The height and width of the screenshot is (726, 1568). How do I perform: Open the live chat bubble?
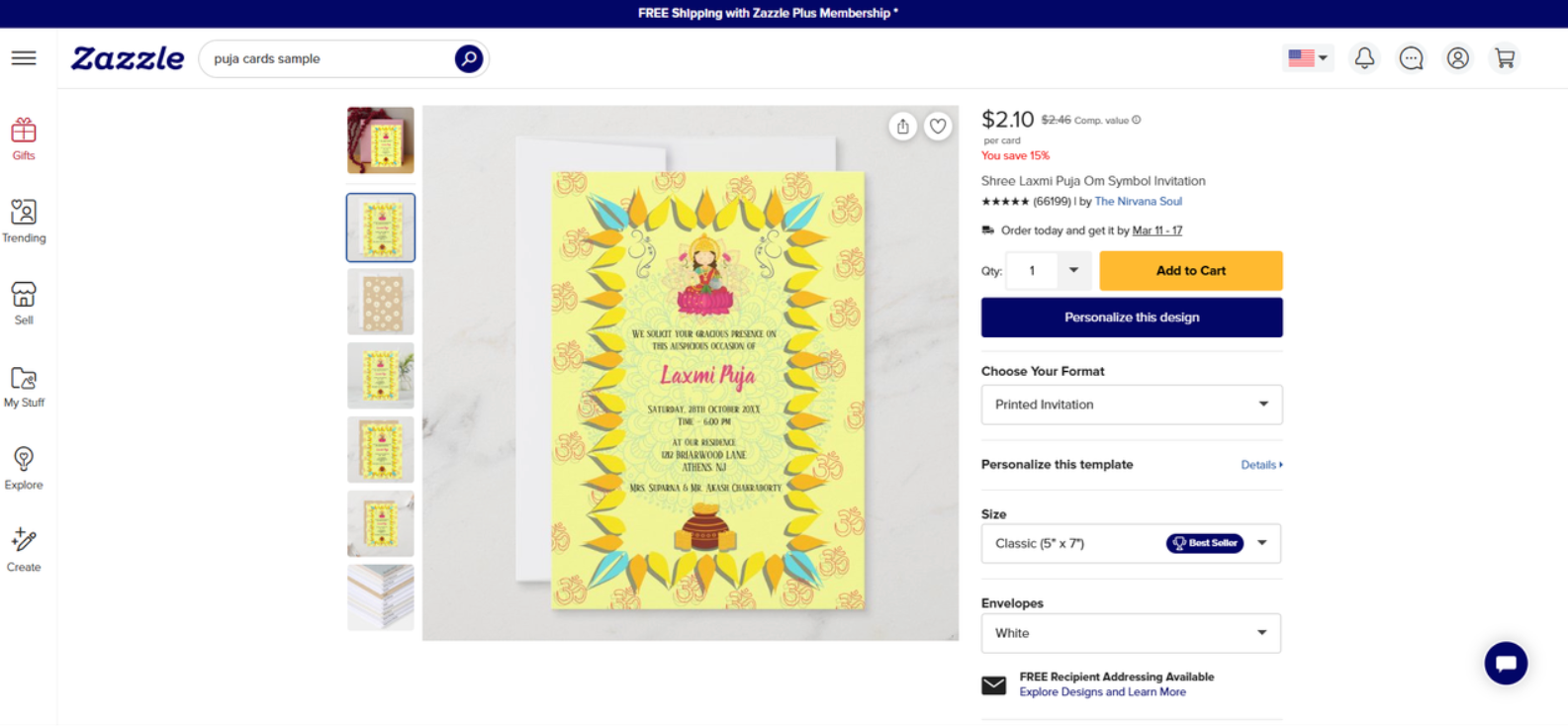1505,663
